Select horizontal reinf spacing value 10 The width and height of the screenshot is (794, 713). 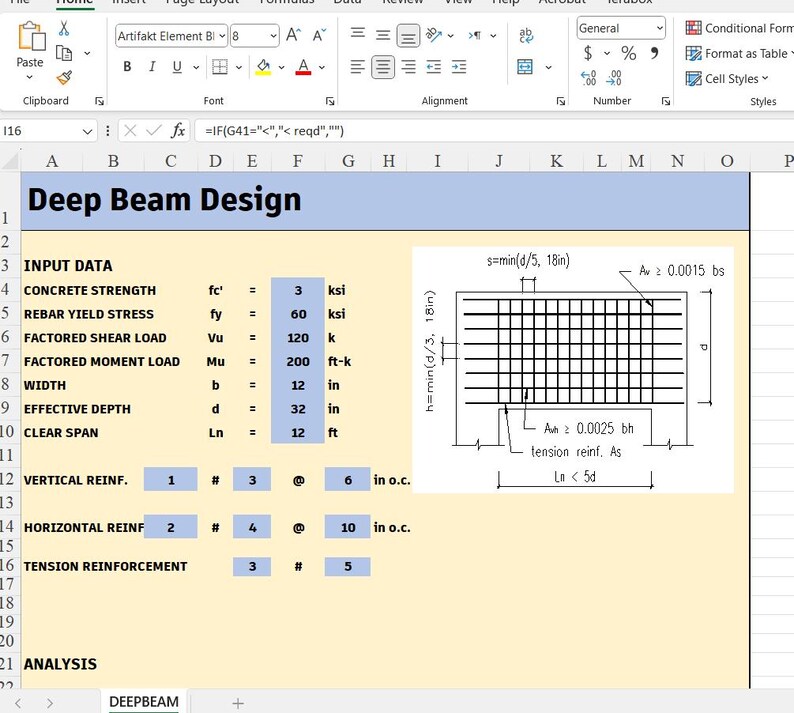pos(347,527)
